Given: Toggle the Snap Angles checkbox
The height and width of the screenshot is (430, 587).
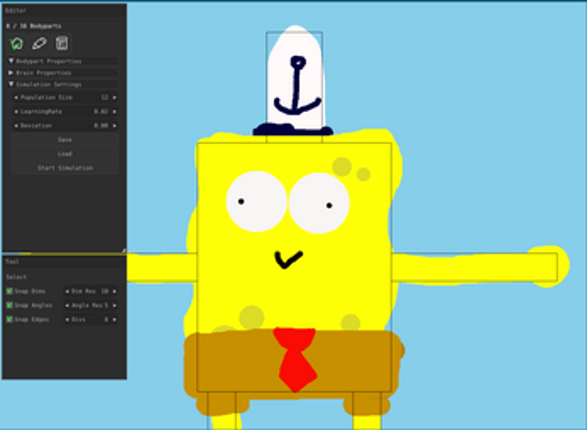Looking at the screenshot, I should click(x=10, y=305).
